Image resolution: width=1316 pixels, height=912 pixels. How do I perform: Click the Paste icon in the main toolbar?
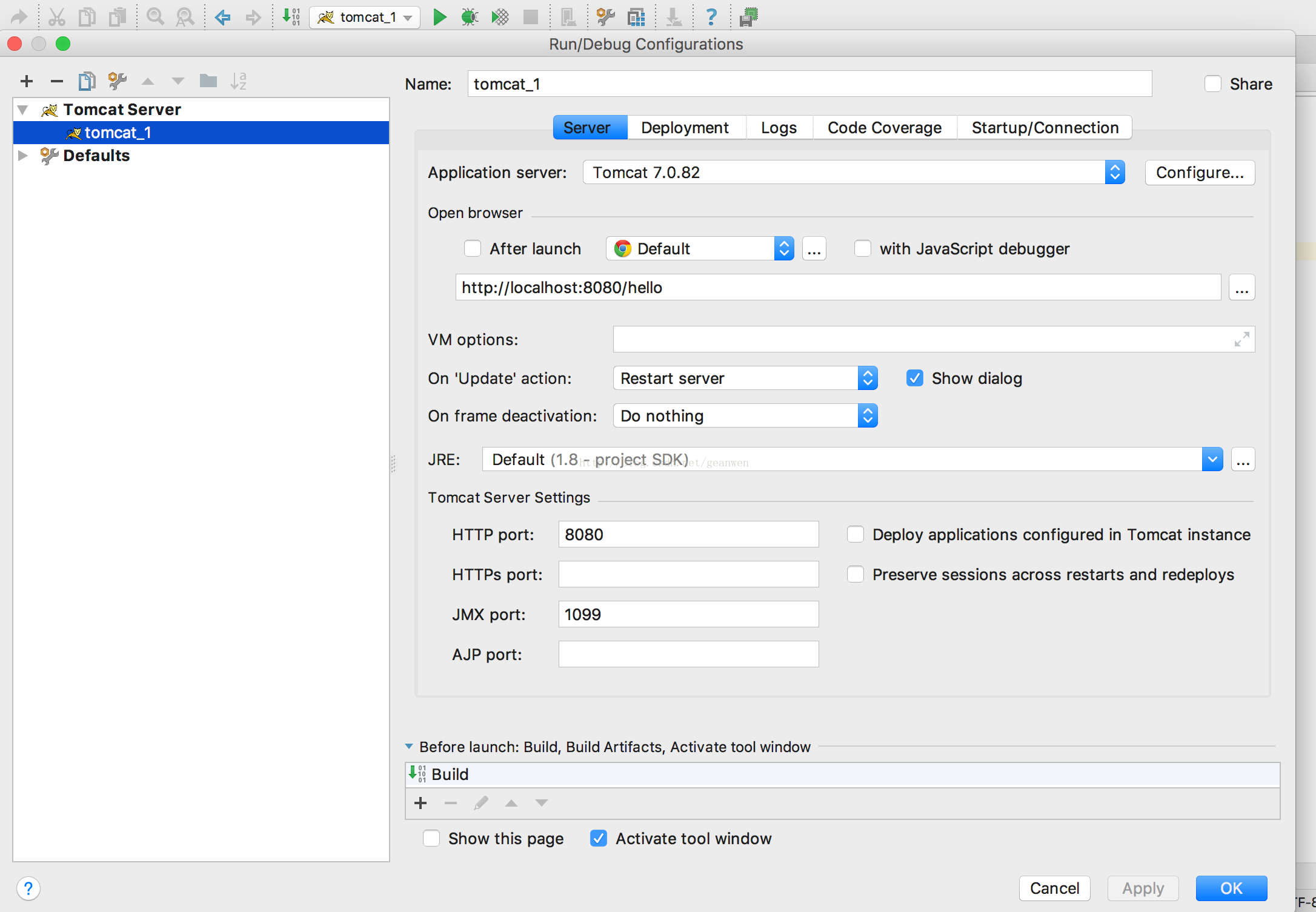(118, 16)
